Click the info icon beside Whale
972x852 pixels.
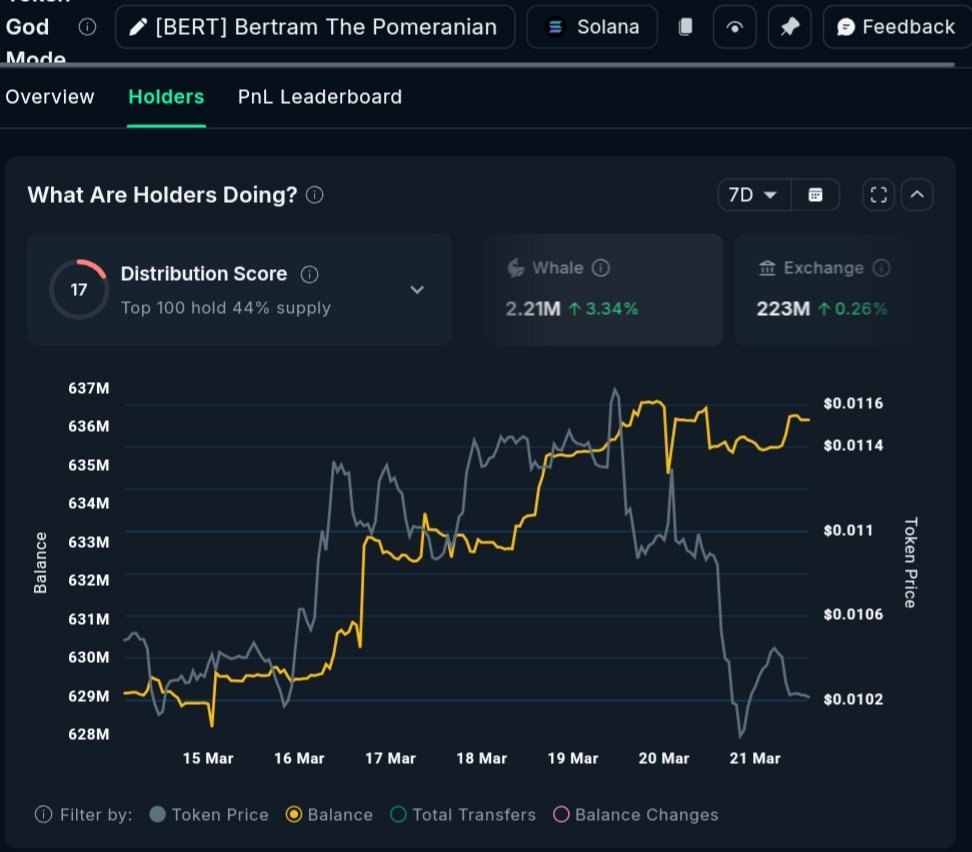601,268
